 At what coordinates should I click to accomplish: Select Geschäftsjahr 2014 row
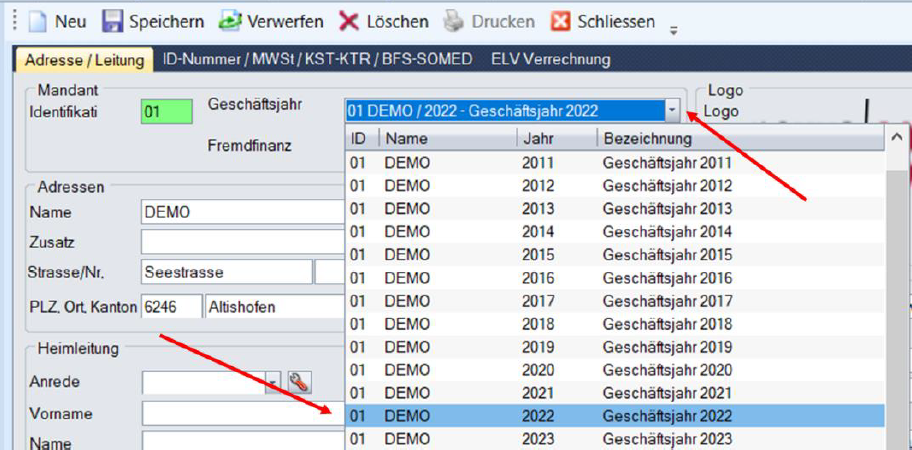(x=615, y=231)
